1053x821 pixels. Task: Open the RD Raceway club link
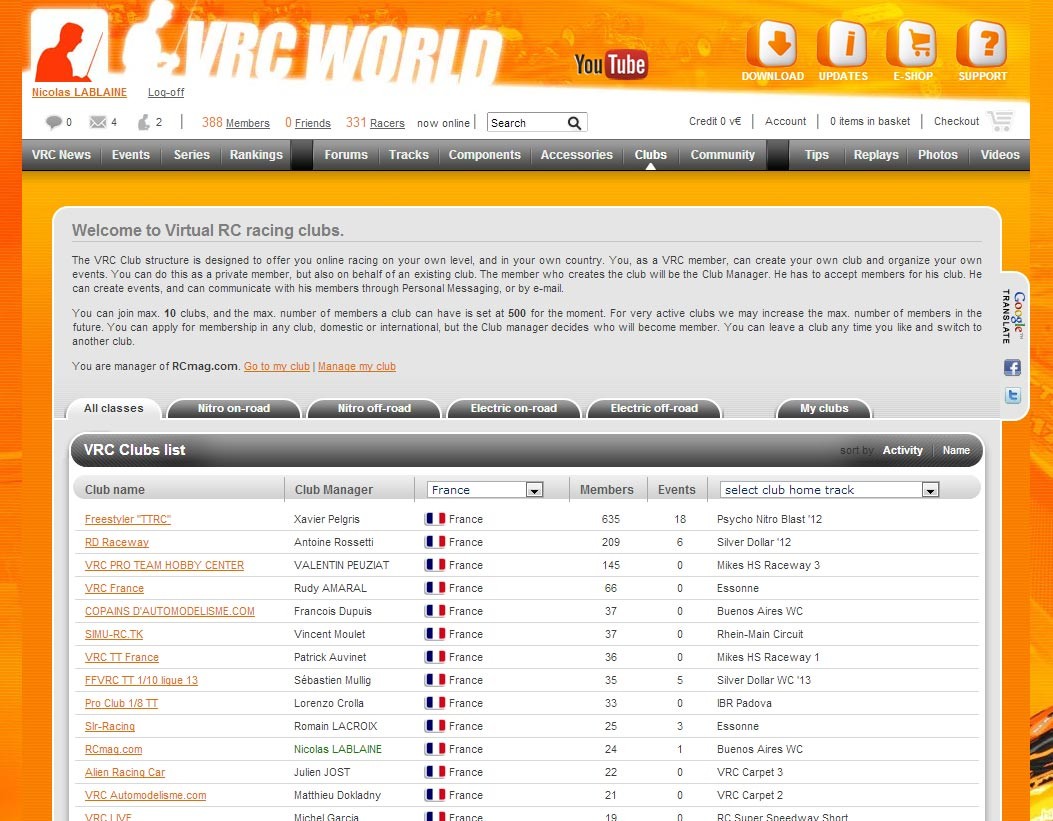(117, 542)
